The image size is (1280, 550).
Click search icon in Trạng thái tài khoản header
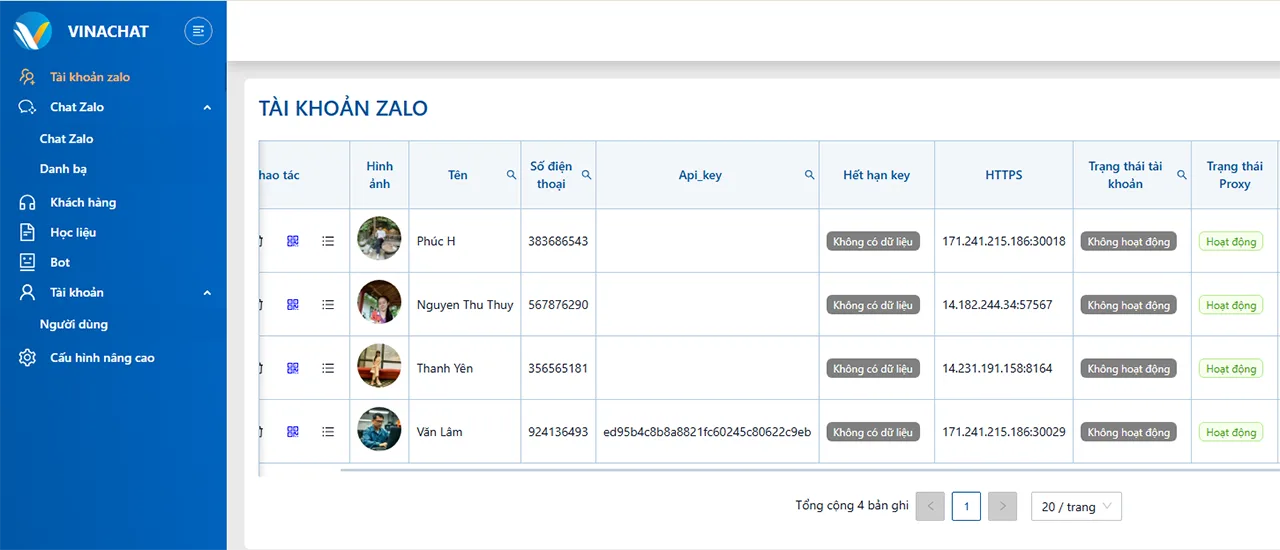point(1181,175)
